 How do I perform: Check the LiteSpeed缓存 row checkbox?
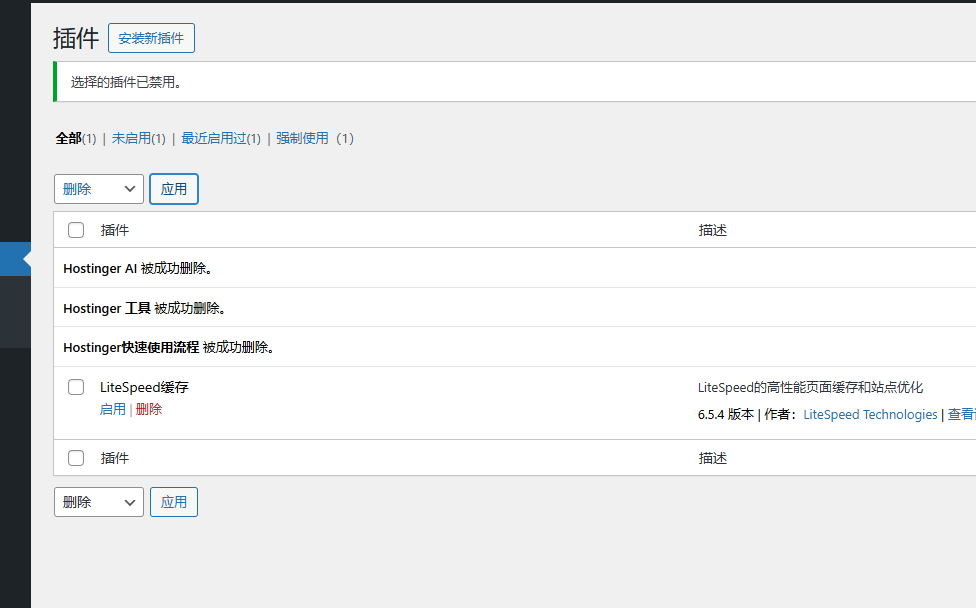point(75,387)
